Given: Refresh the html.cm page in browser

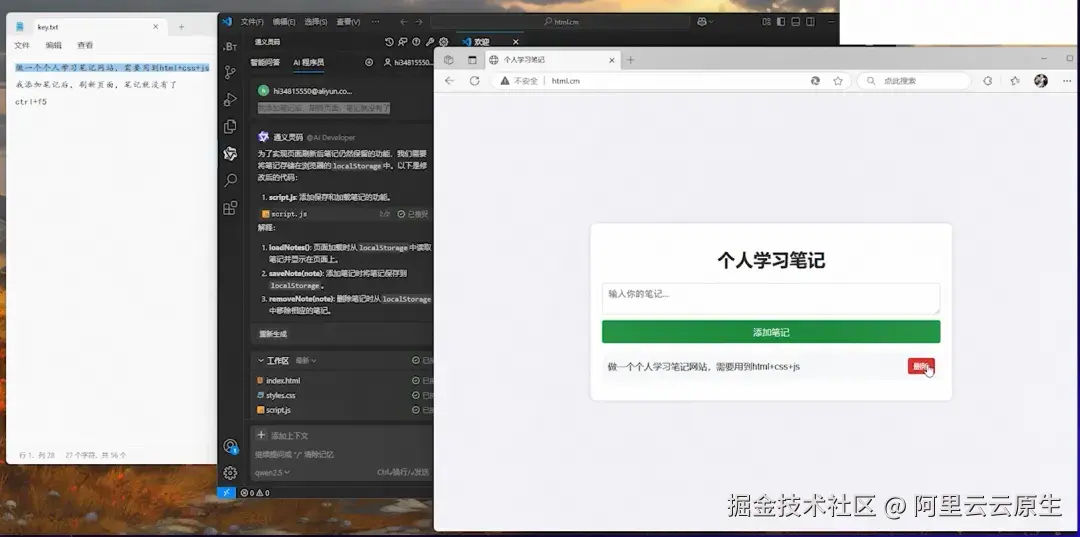Looking at the screenshot, I should click(x=475, y=81).
